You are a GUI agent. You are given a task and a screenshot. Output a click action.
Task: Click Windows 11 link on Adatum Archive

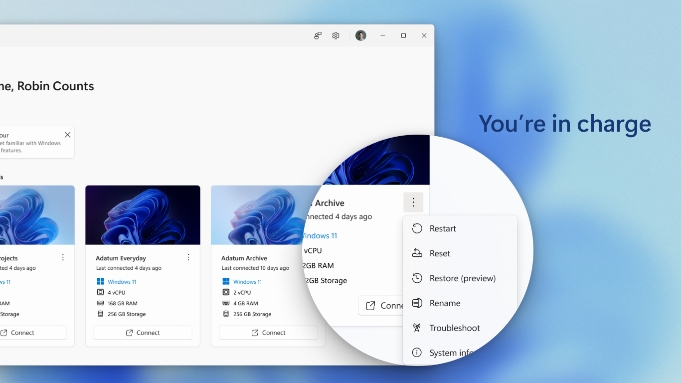click(247, 282)
